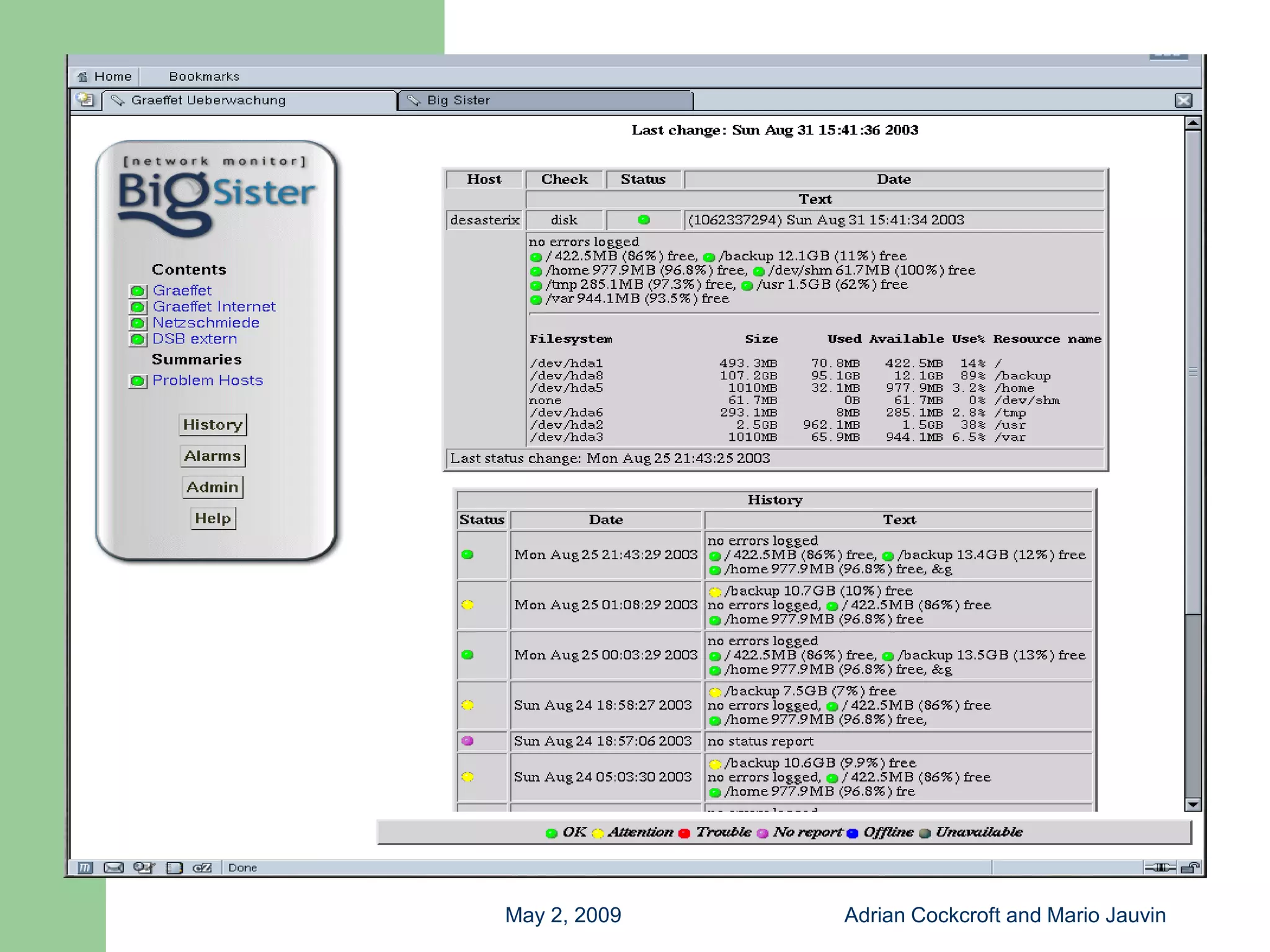
Task: Click the blue Offline legend dot
Action: coord(853,834)
